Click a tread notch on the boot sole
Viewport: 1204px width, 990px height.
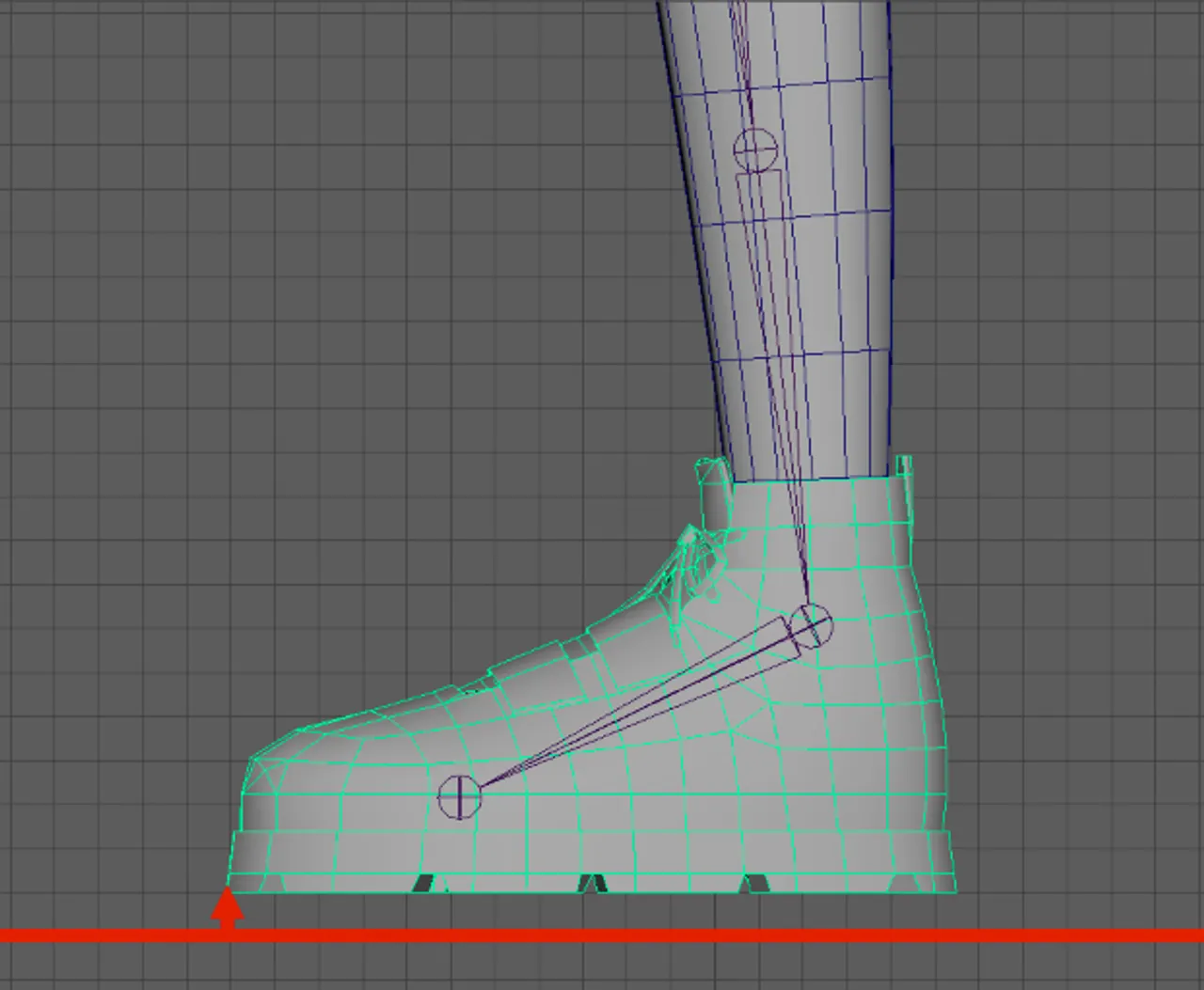(x=593, y=882)
